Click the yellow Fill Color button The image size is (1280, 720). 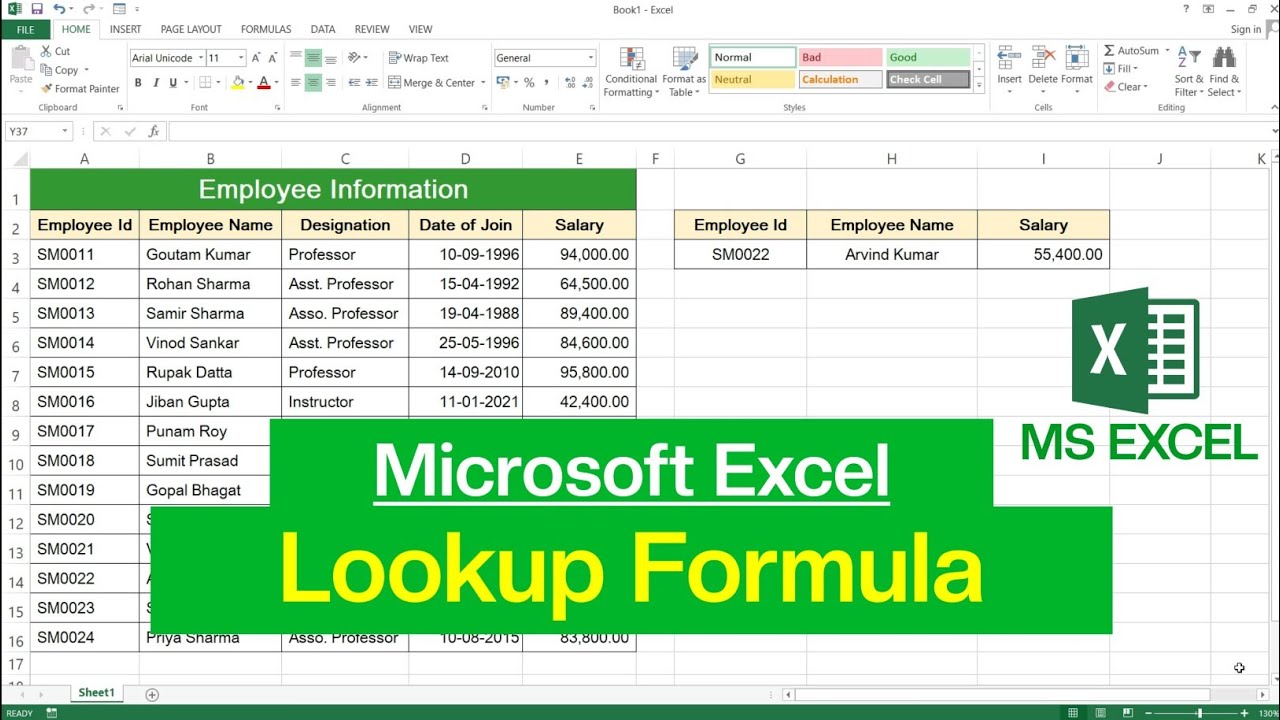[236, 83]
